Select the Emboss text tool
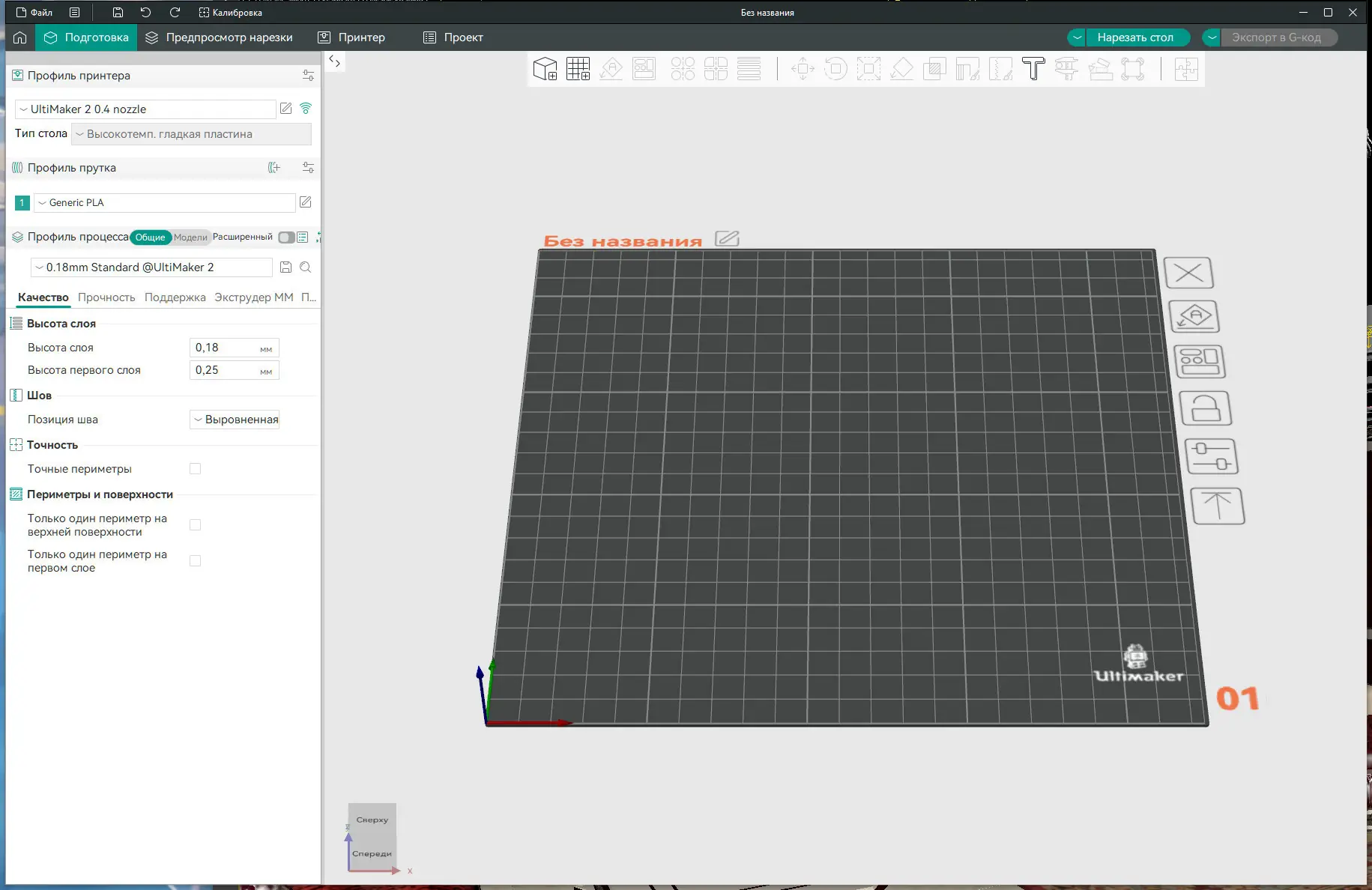 point(1033,69)
